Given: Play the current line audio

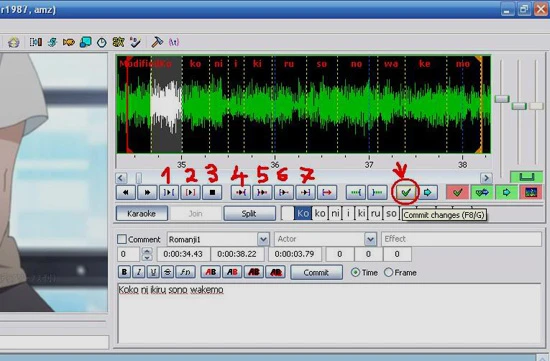Looking at the screenshot, I should pyautogui.click(x=190, y=192).
